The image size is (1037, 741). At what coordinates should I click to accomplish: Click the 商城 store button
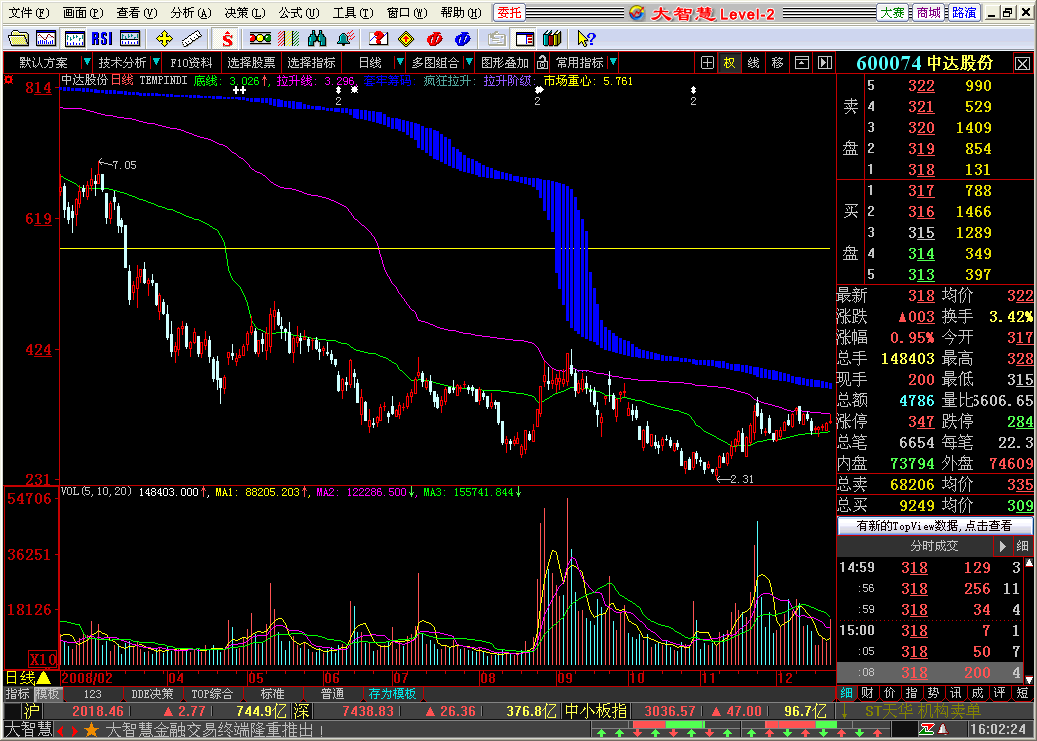pyautogui.click(x=928, y=13)
